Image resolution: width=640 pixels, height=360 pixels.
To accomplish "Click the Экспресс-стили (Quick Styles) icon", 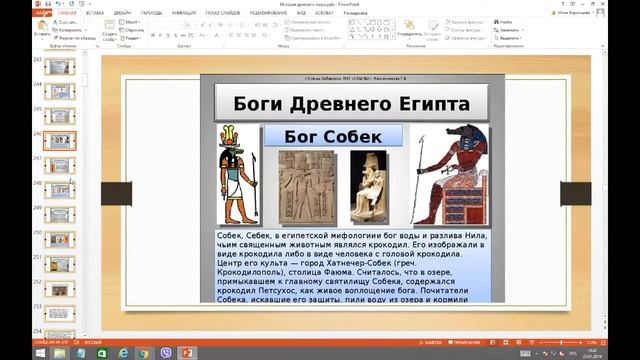I will [x=432, y=25].
